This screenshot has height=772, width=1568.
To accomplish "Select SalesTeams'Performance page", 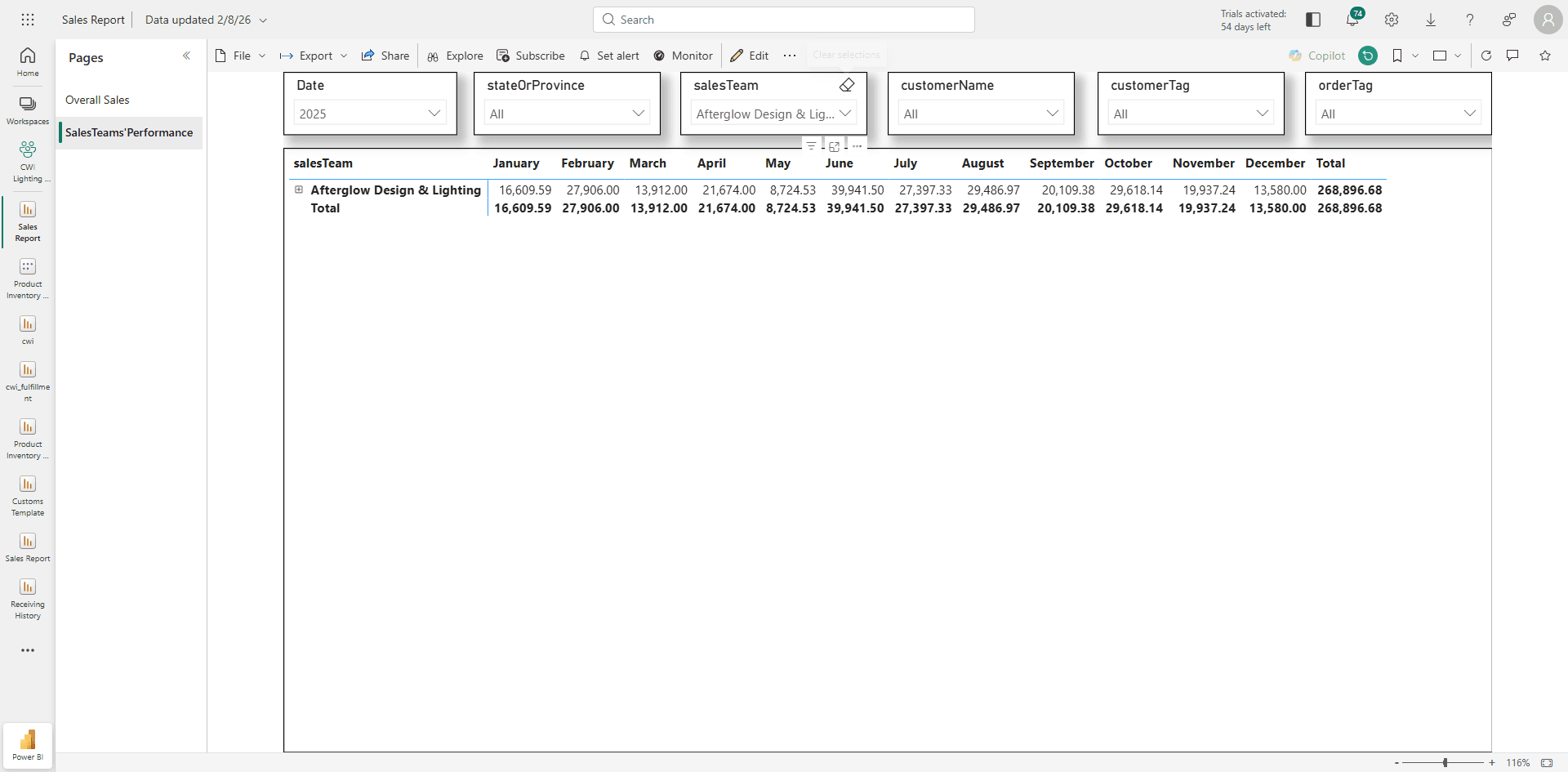I will pyautogui.click(x=129, y=132).
